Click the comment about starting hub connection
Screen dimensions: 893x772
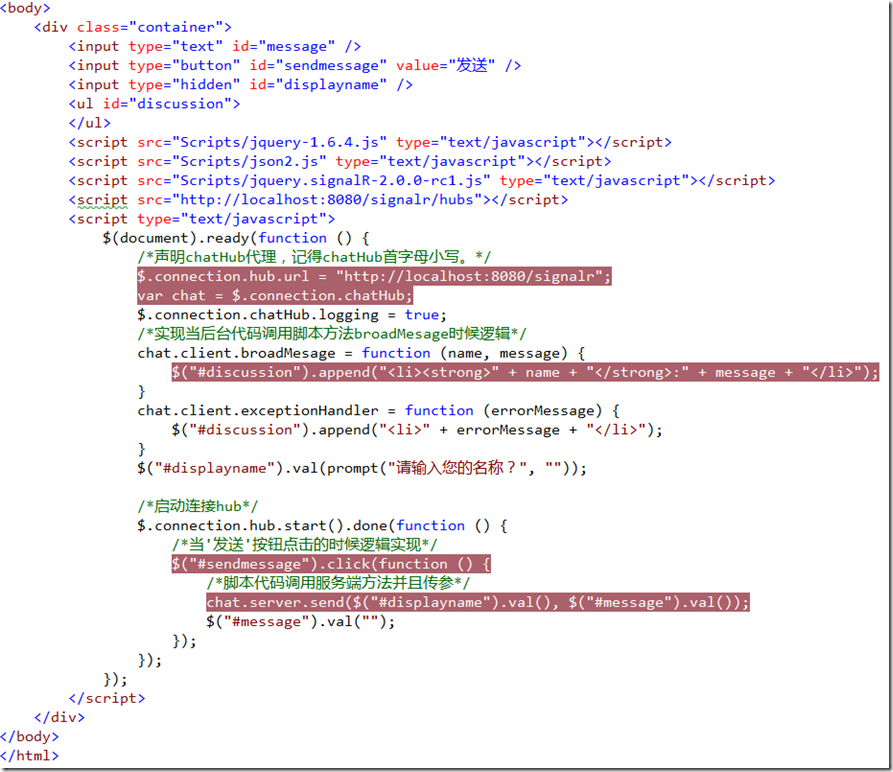coord(198,506)
